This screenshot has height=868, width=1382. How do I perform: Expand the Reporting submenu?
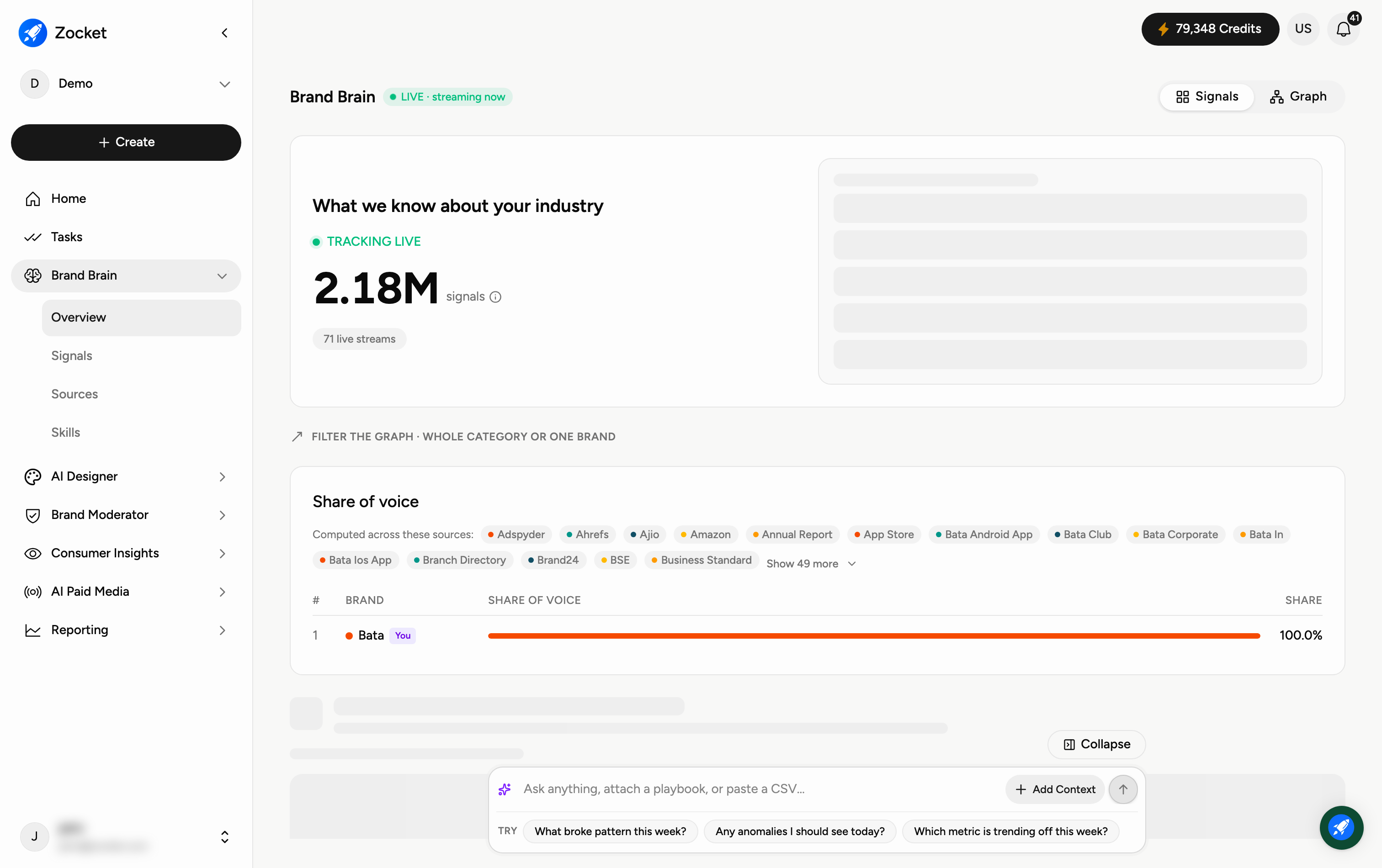pos(222,630)
